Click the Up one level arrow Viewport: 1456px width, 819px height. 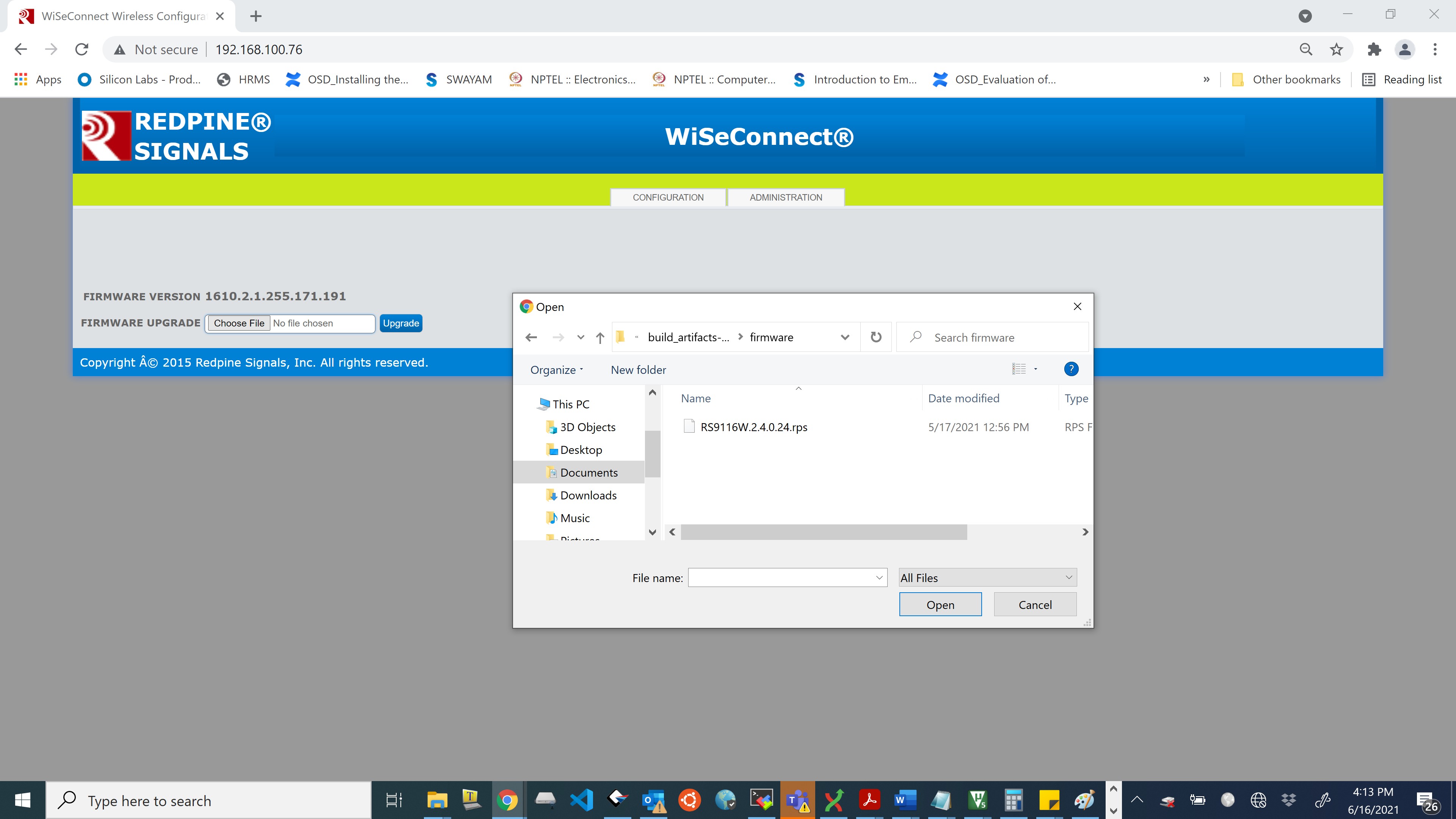point(600,337)
